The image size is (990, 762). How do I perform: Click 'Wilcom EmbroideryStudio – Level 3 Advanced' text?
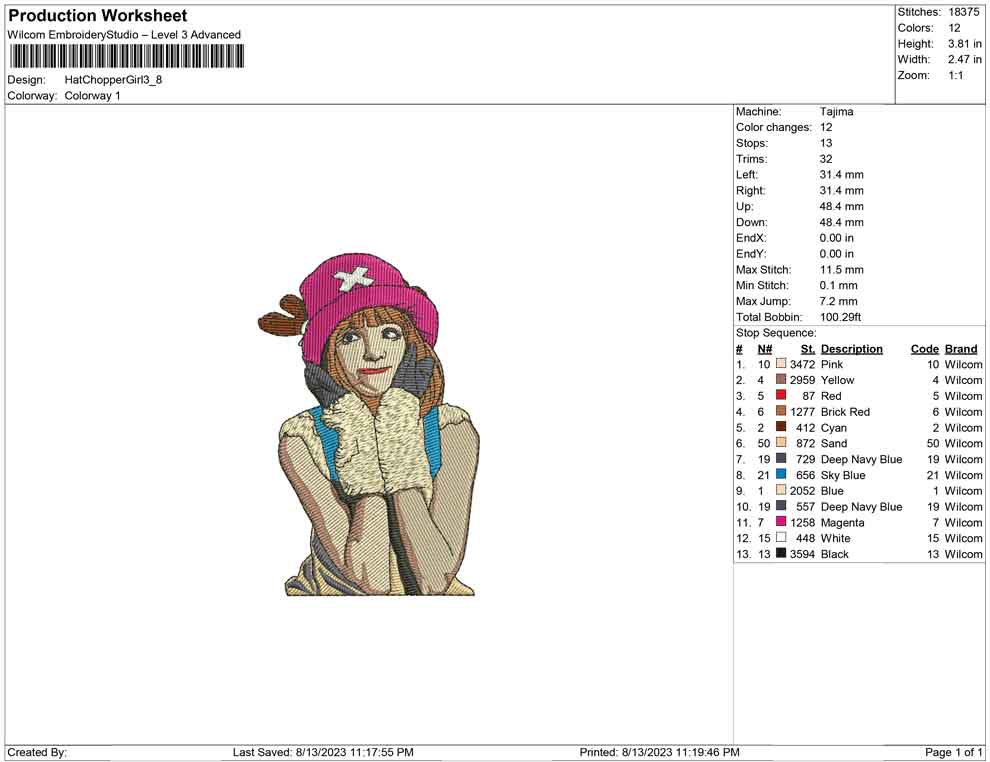click(124, 35)
